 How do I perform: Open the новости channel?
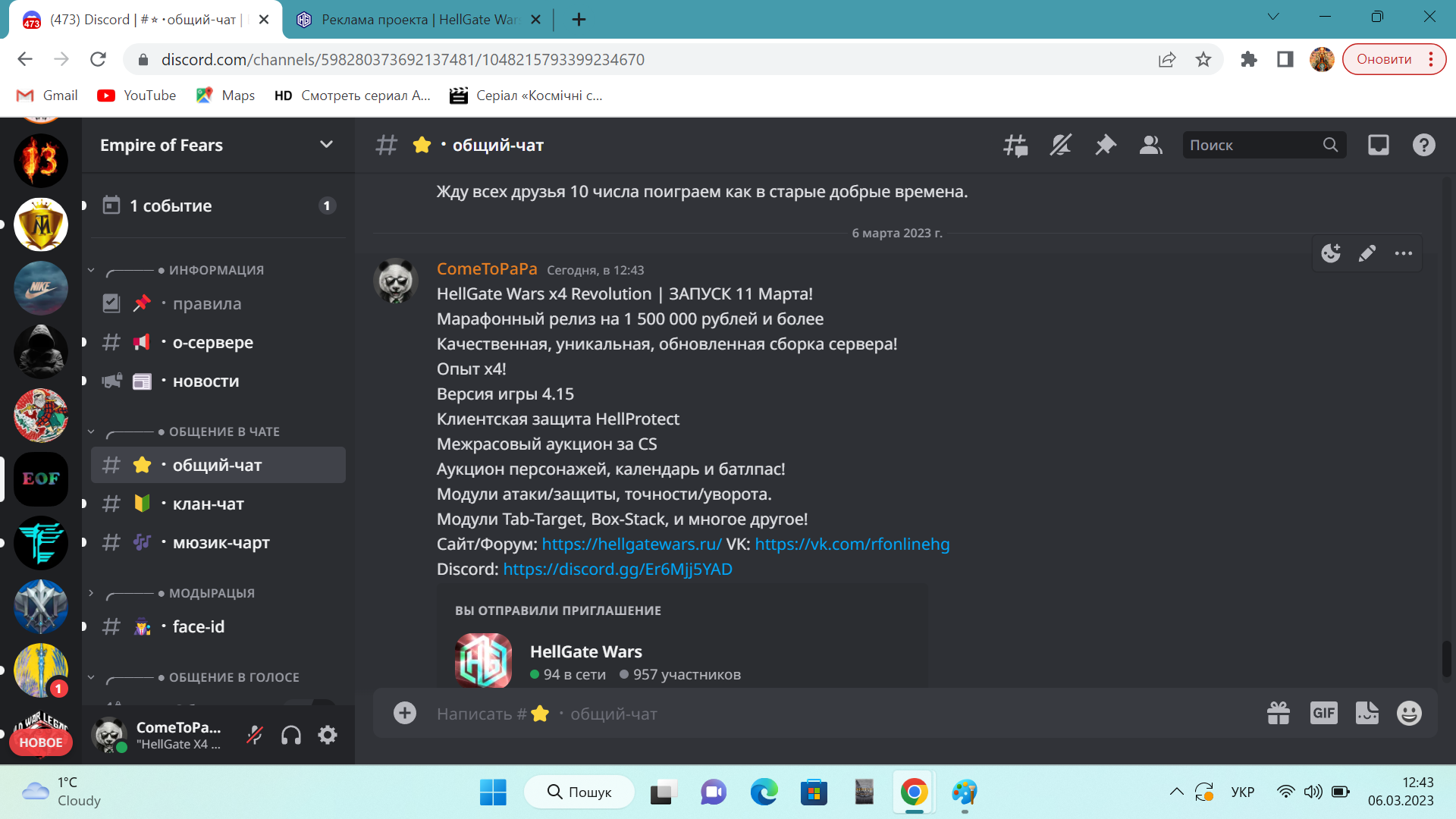tap(218, 381)
